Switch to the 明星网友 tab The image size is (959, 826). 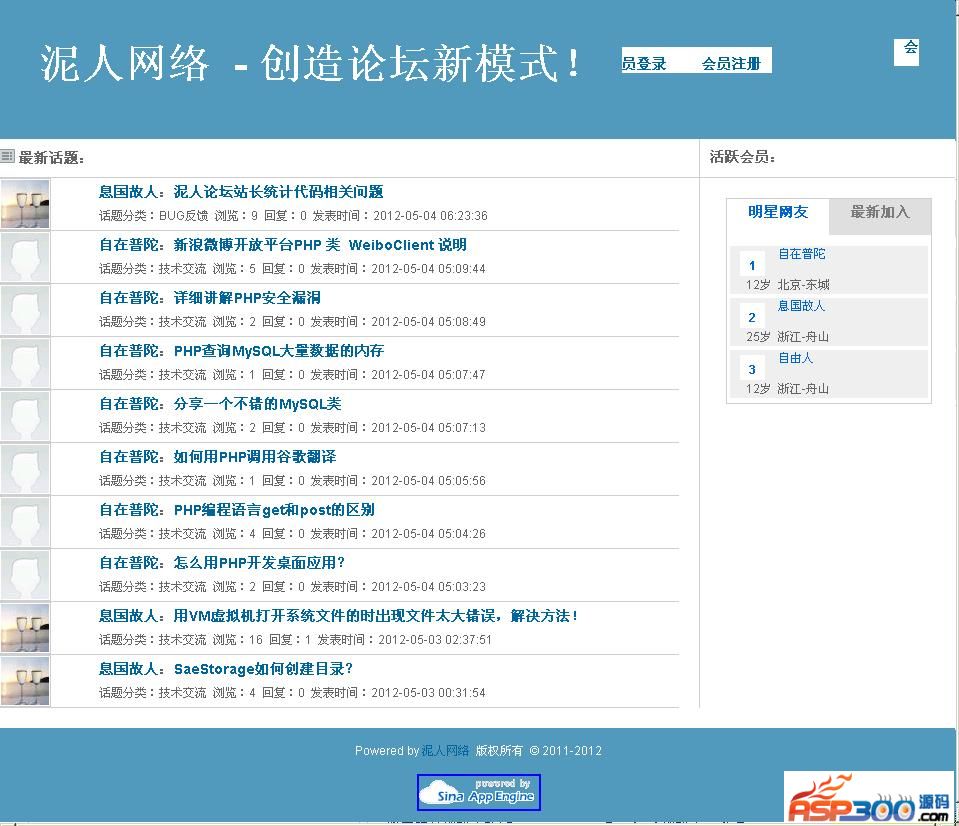point(778,212)
